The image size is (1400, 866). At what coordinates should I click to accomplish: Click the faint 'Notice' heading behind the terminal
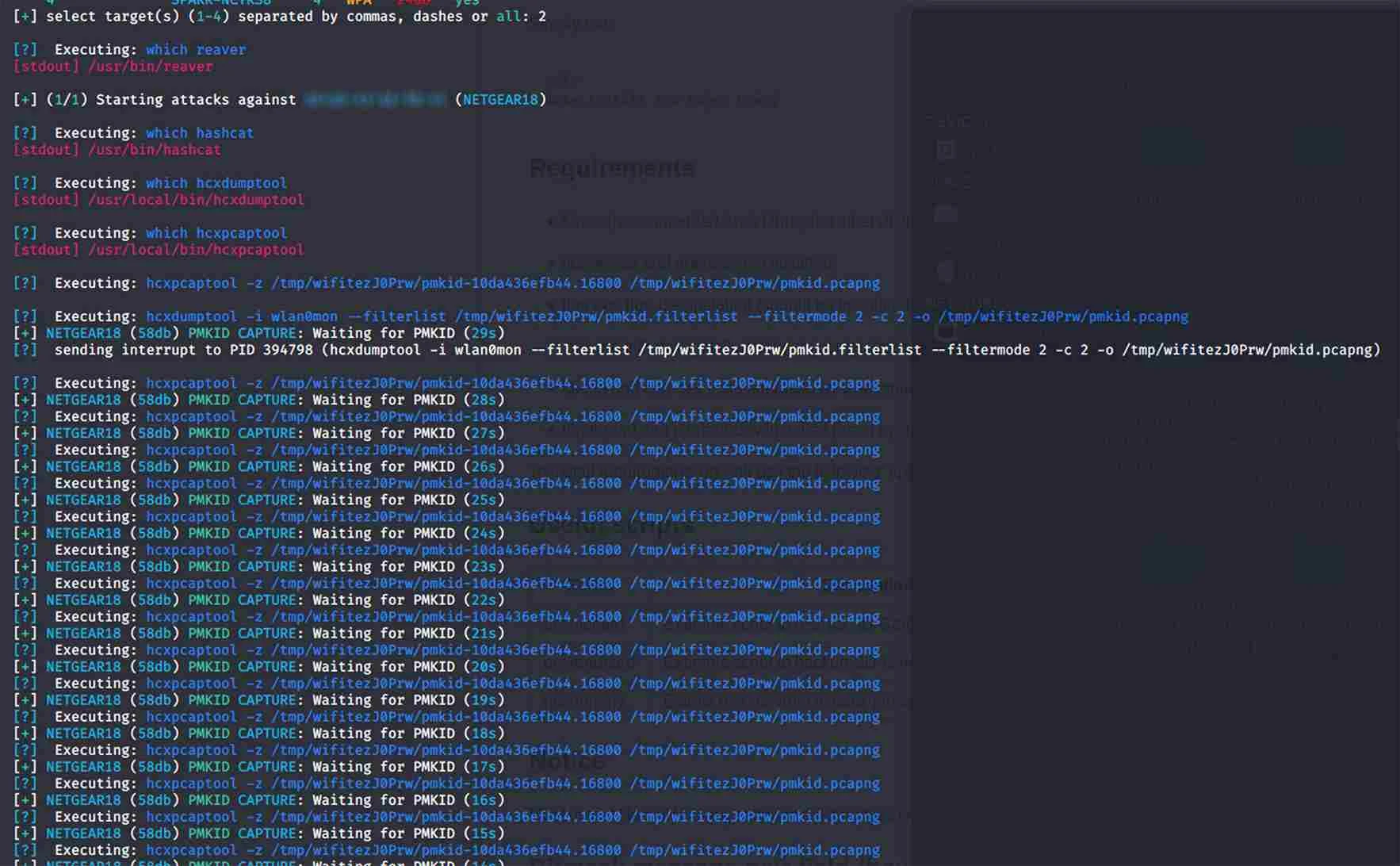pos(567,761)
